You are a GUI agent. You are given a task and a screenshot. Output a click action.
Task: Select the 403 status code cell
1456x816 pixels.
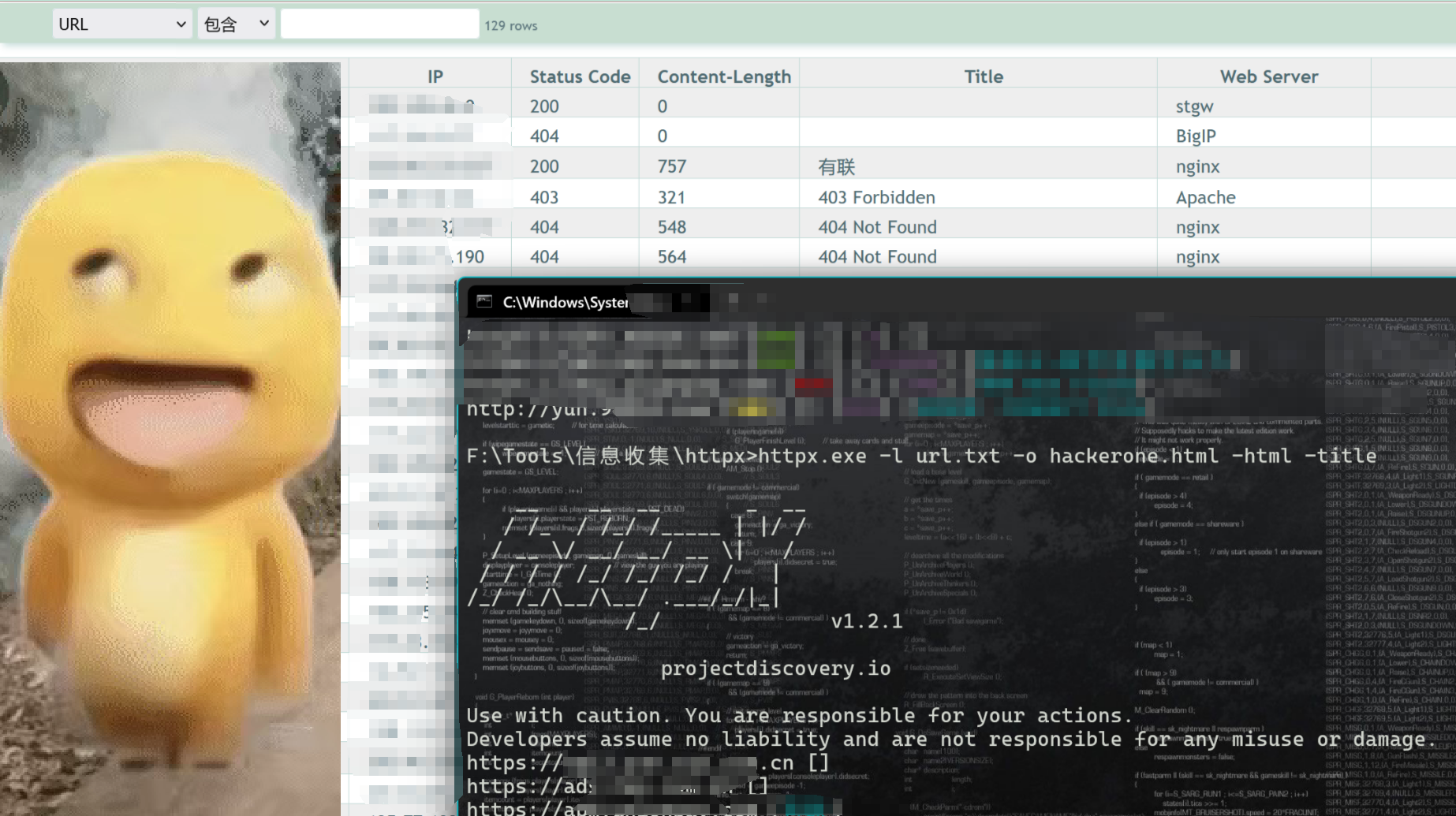point(544,197)
